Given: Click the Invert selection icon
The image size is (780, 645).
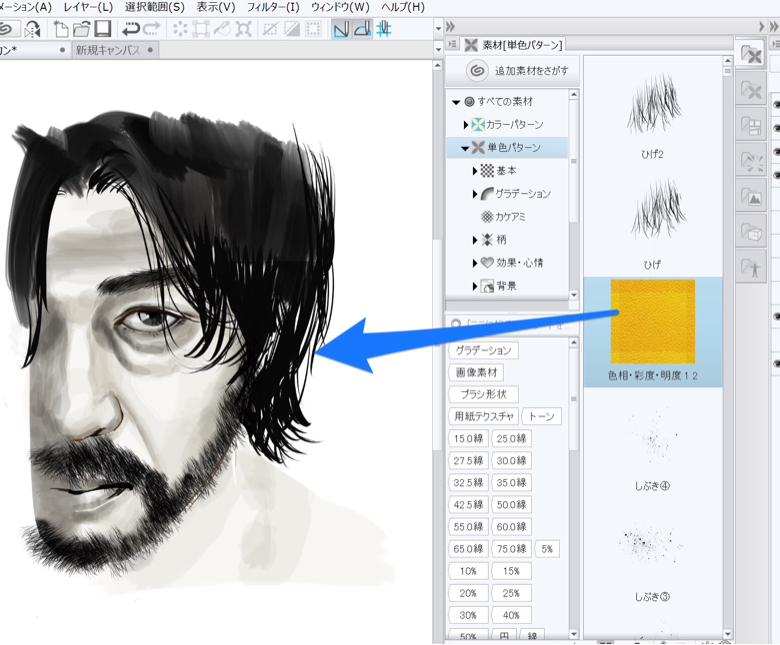Looking at the screenshot, I should (292, 29).
